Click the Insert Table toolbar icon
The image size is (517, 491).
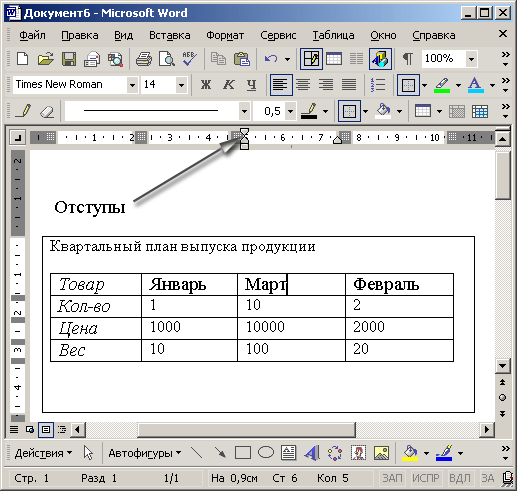pyautogui.click(x=334, y=59)
